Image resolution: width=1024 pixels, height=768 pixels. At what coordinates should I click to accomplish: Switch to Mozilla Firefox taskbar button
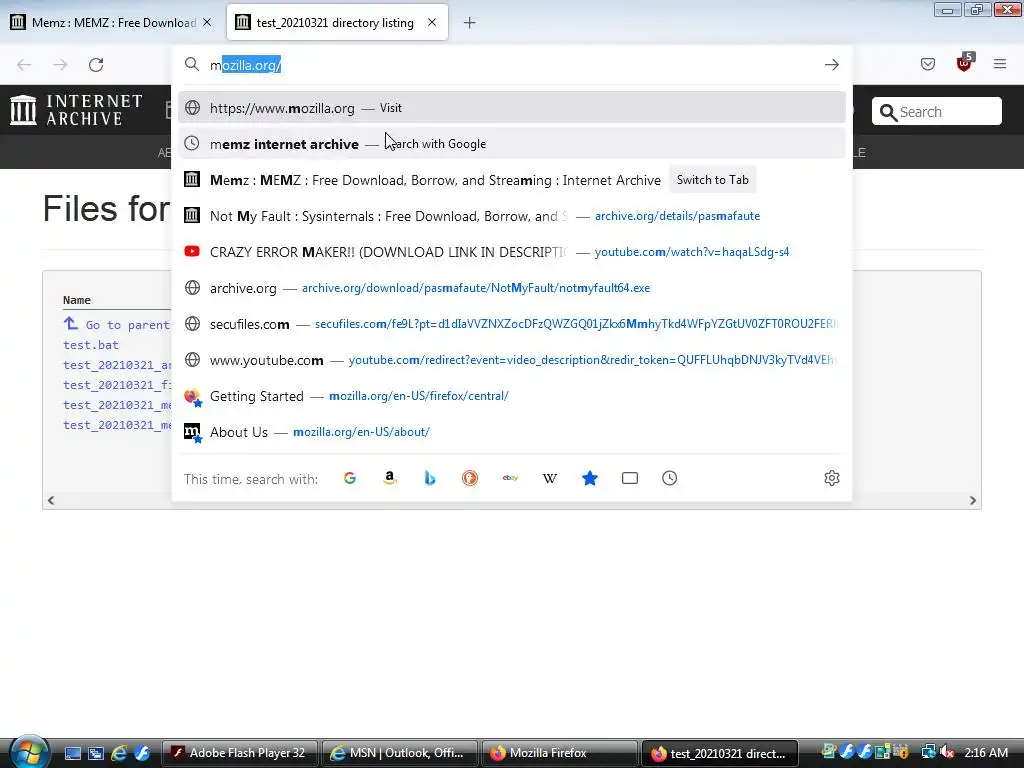coord(559,753)
